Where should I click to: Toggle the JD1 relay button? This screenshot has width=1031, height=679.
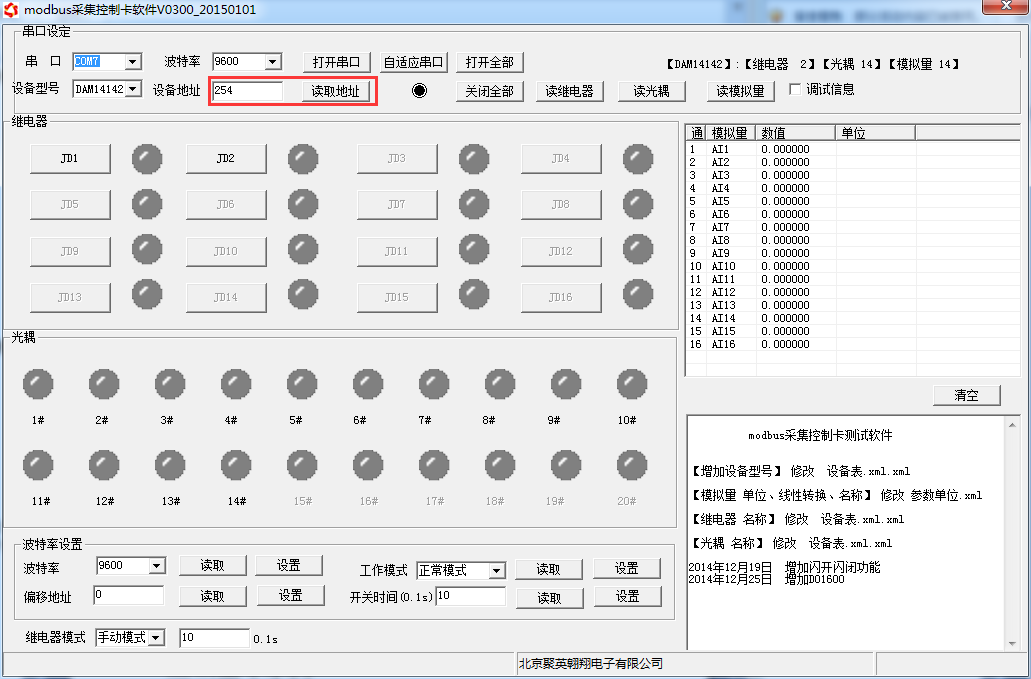tap(69, 159)
